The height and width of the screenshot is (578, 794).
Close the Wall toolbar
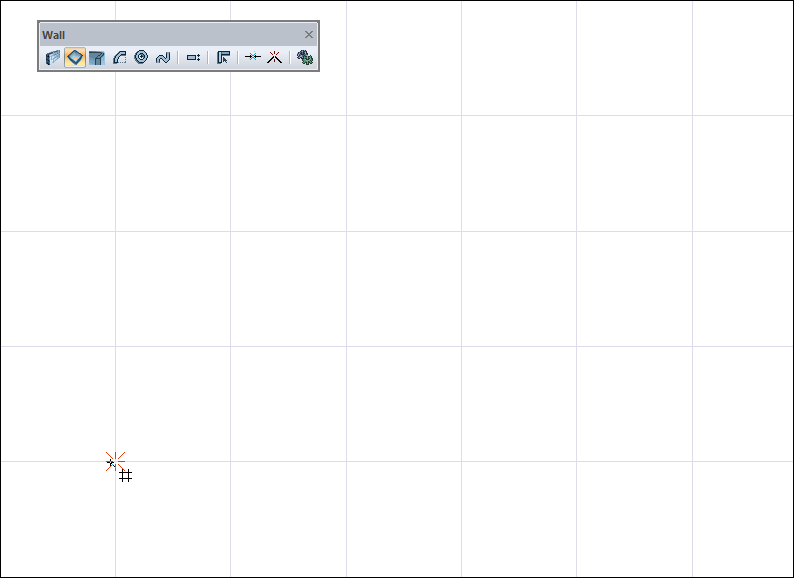click(x=309, y=34)
